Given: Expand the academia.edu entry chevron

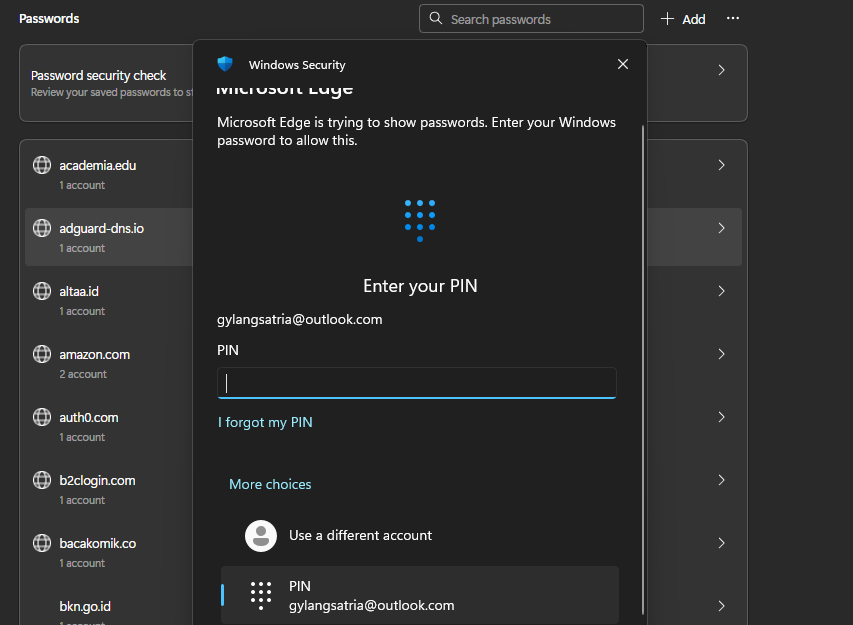Looking at the screenshot, I should pyautogui.click(x=721, y=166).
